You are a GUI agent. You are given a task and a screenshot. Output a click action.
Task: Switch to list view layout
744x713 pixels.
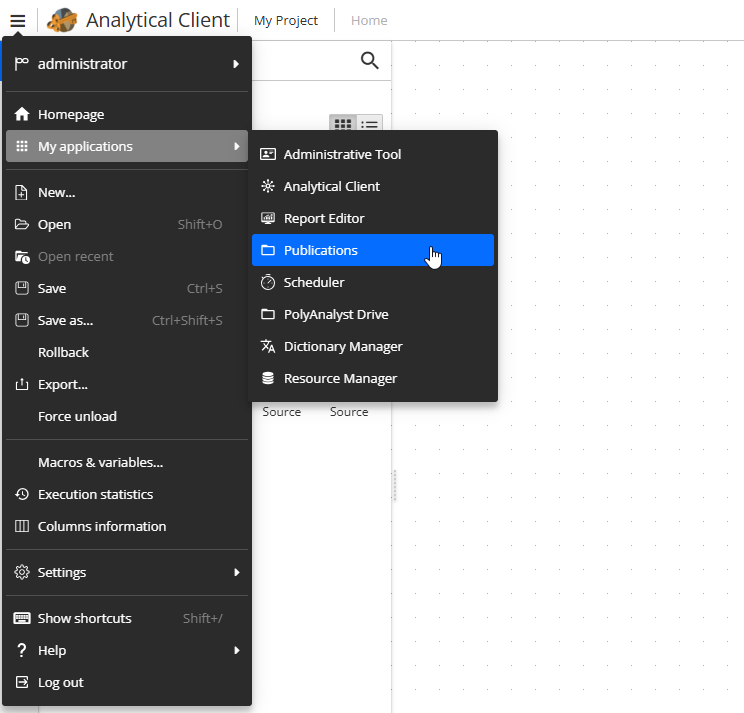[x=370, y=124]
